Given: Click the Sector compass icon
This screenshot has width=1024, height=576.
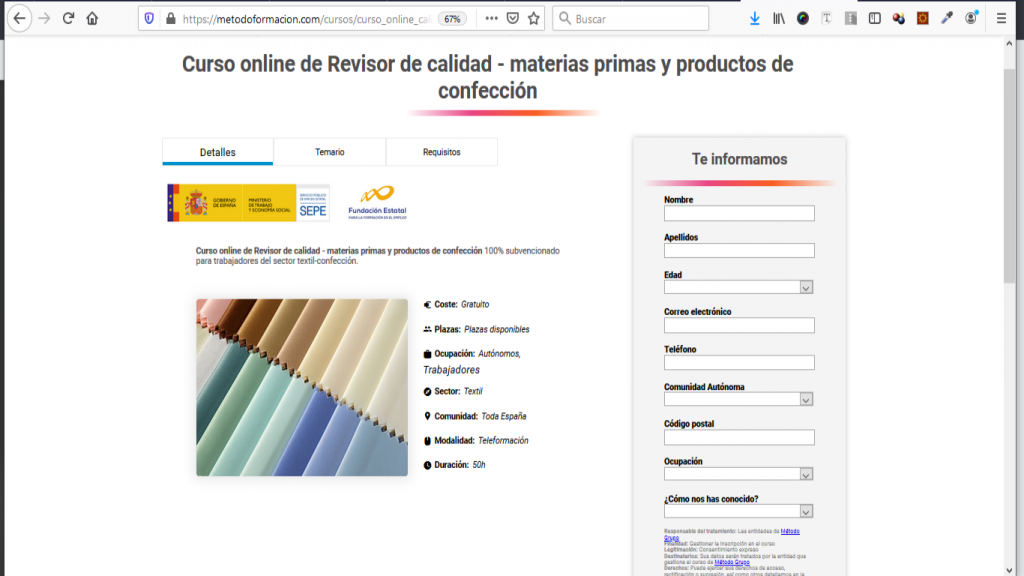Looking at the screenshot, I should tap(427, 392).
